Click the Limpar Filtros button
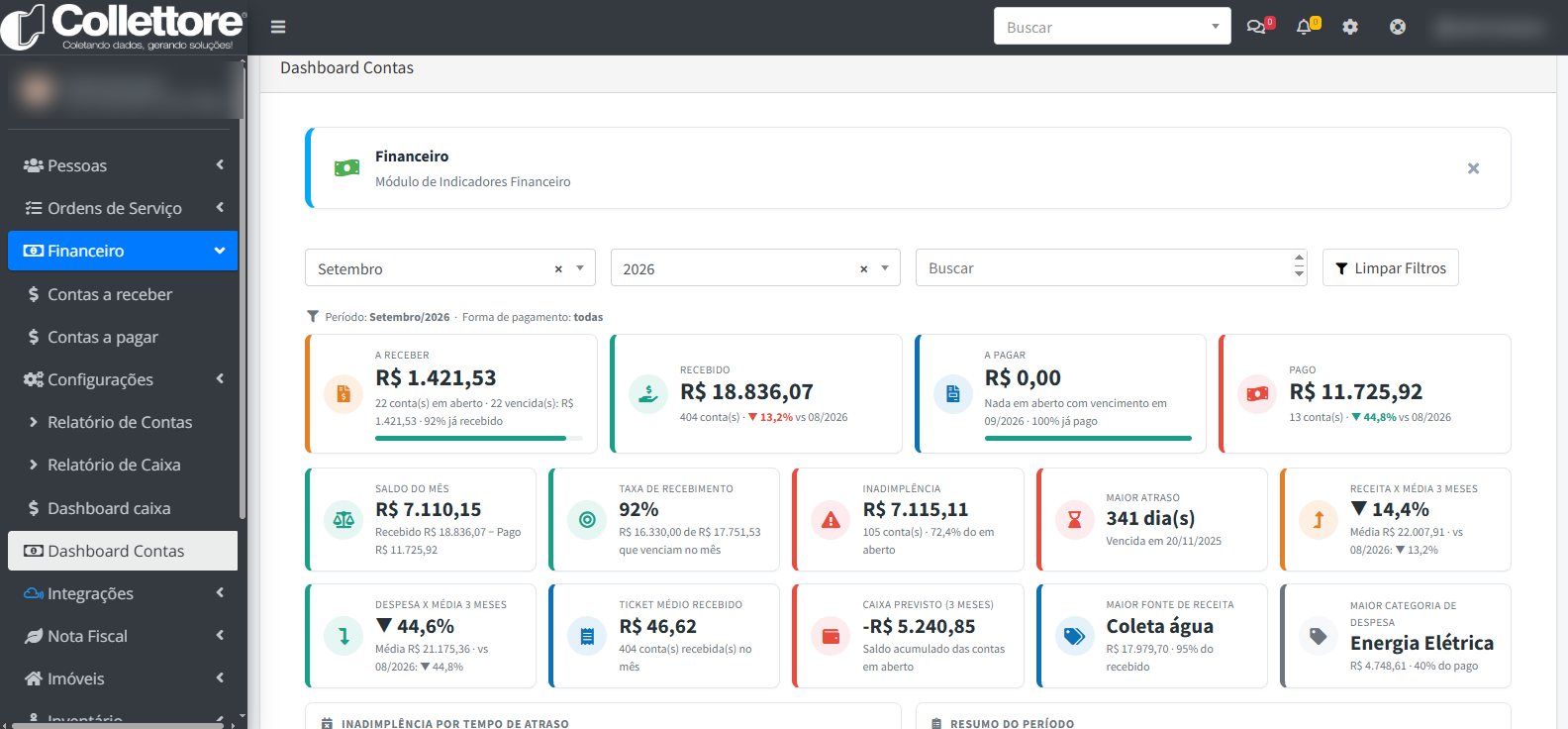 pyautogui.click(x=1391, y=267)
